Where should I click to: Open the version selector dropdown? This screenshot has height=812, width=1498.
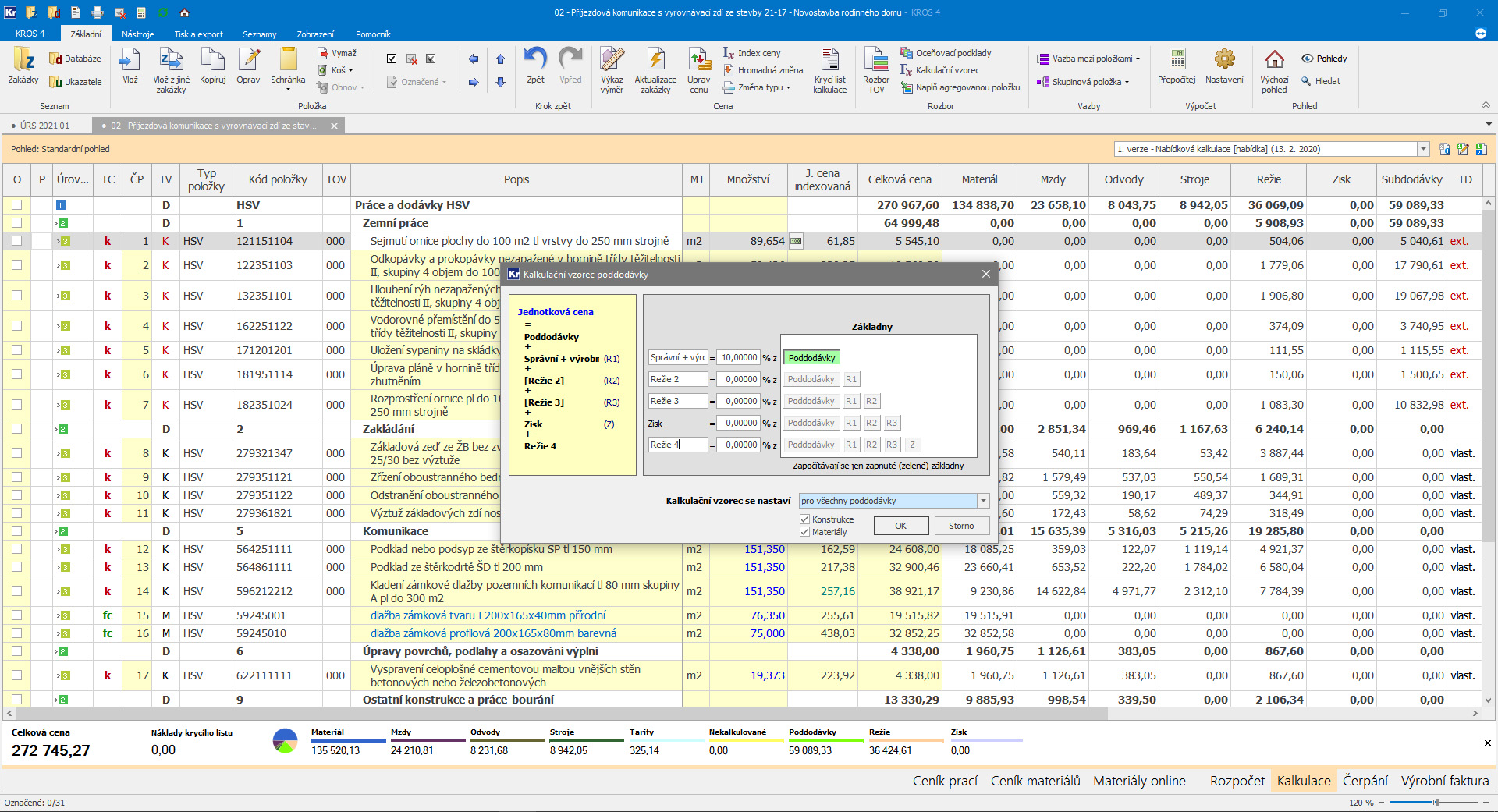point(1423,149)
